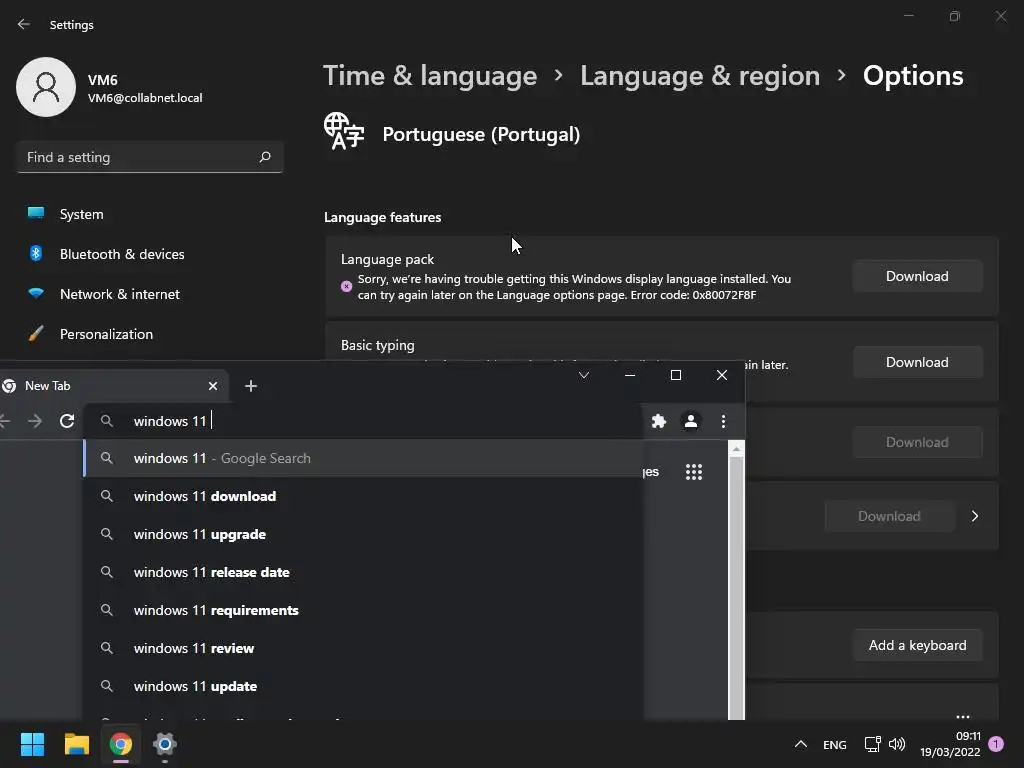1024x768 pixels.
Task: Select 'windows 11 requirements' suggestion
Action: [363, 610]
